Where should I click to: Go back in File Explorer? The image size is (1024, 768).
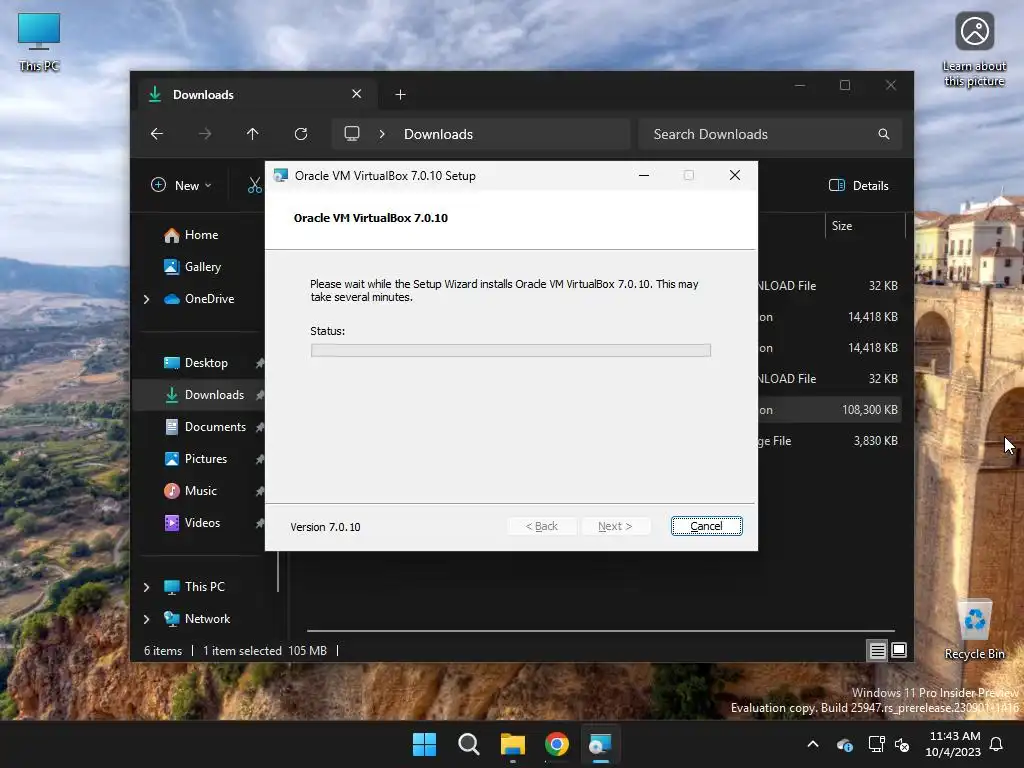click(157, 134)
